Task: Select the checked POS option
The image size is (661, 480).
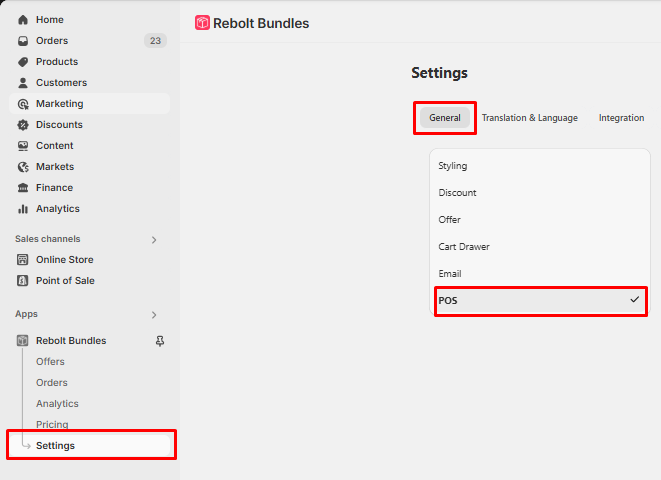Action: (540, 301)
